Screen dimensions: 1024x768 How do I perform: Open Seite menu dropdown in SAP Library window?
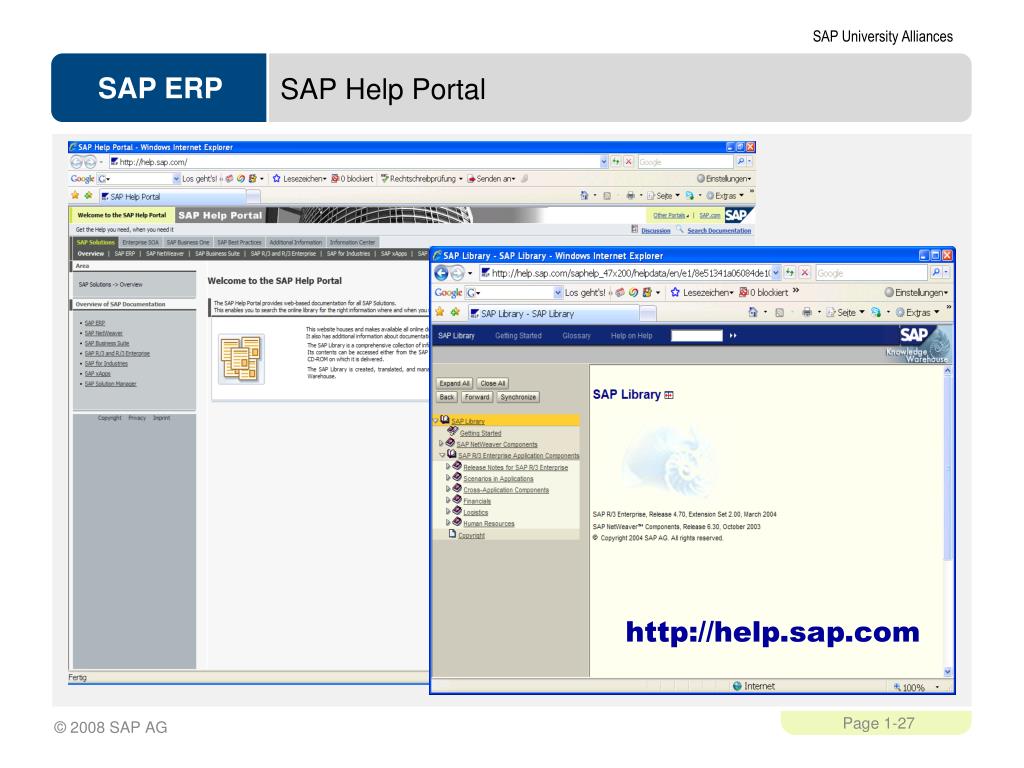[x=862, y=312]
